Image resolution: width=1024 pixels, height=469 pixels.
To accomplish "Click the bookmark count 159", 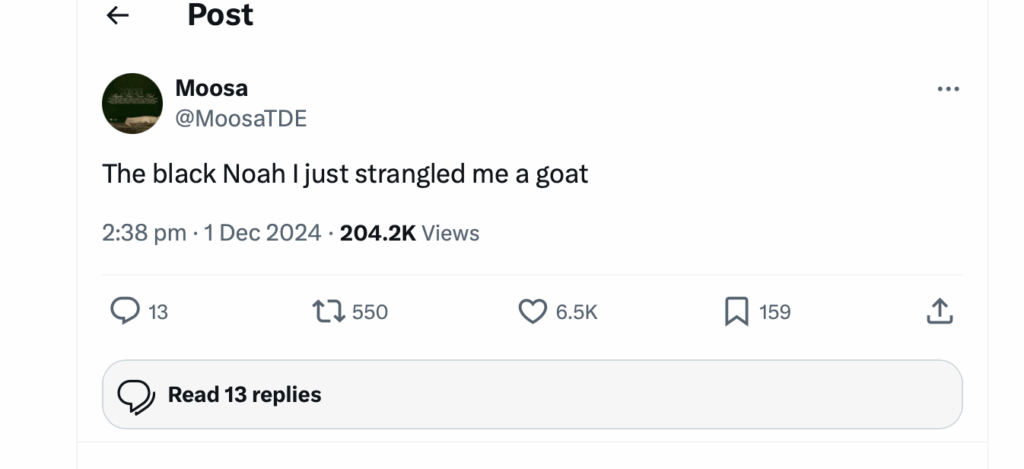I will pos(775,313).
